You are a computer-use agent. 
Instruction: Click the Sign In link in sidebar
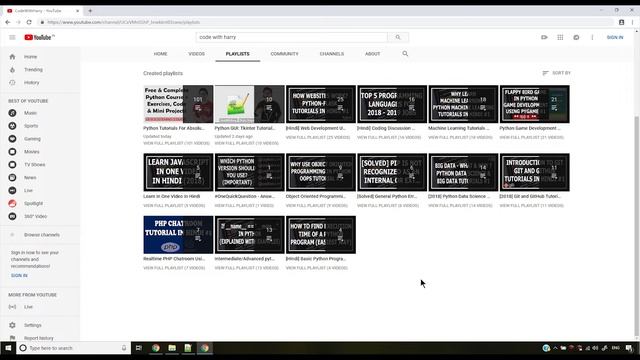click(19, 276)
